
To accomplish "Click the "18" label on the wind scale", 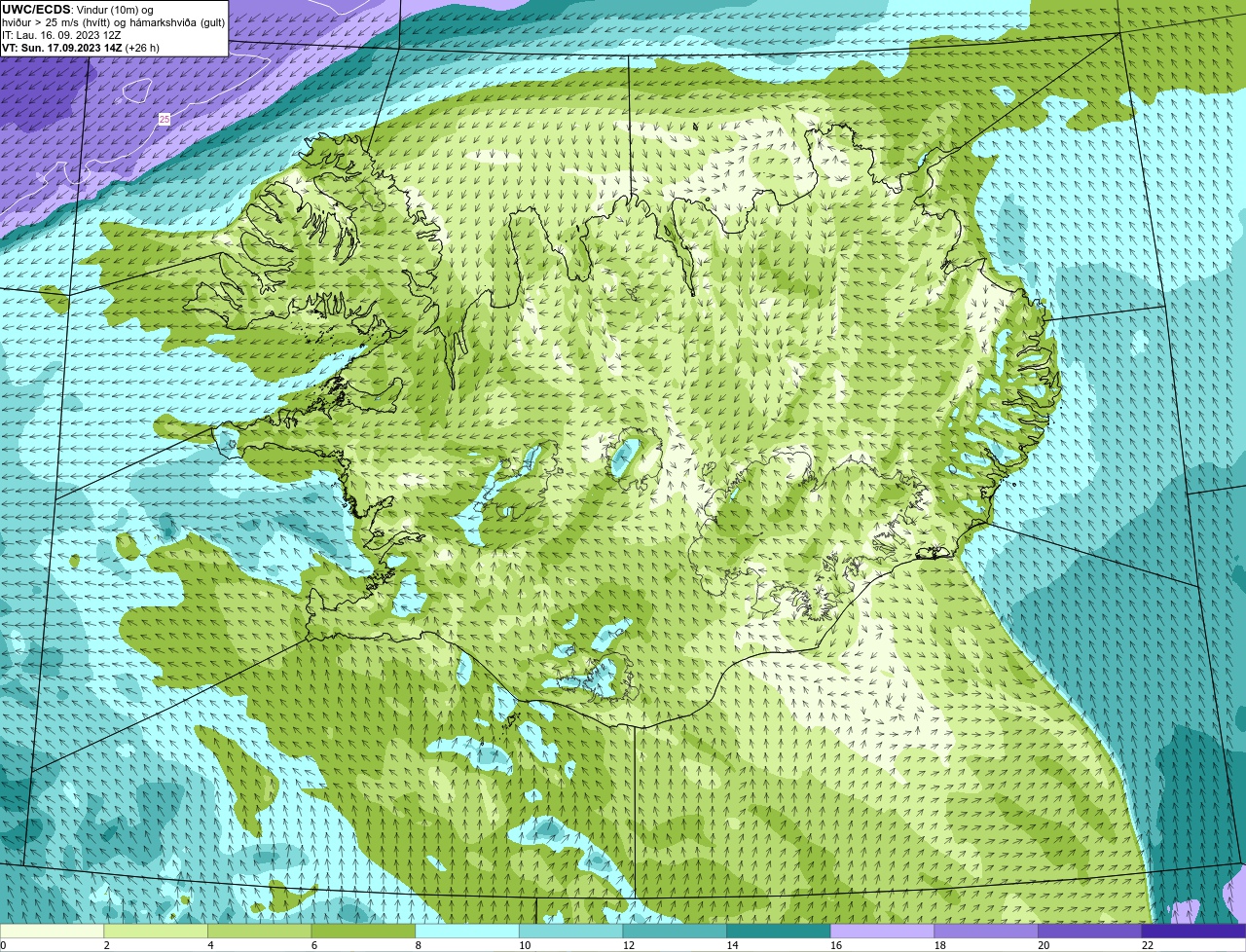I will (940, 945).
